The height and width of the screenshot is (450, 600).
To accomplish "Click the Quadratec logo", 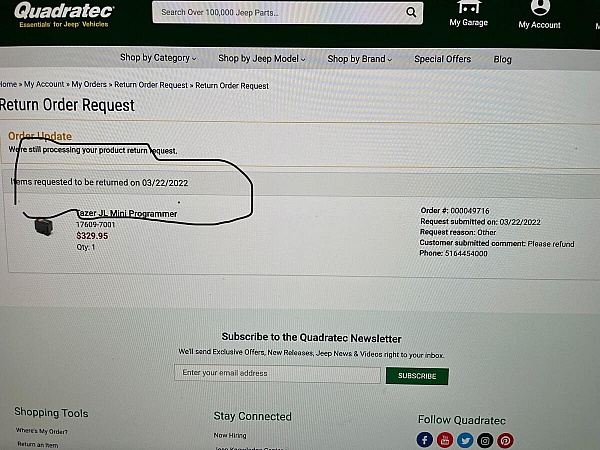I will click(64, 15).
